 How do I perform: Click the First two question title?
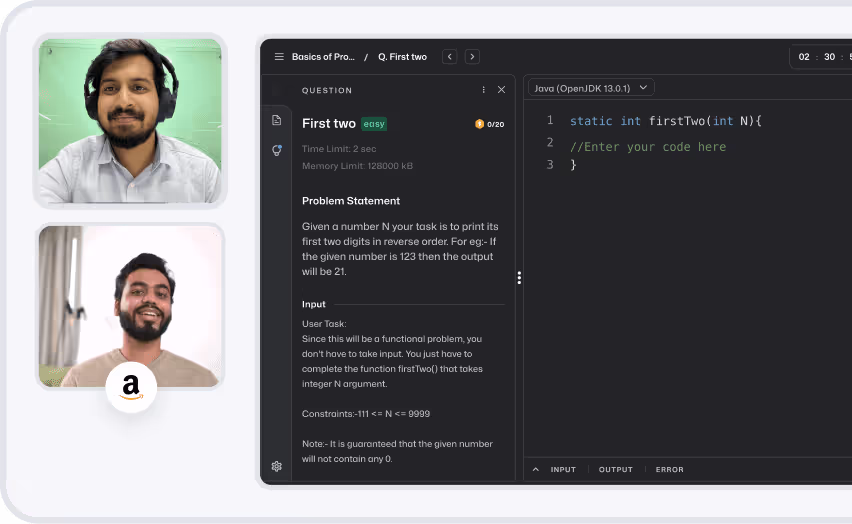pyautogui.click(x=329, y=123)
